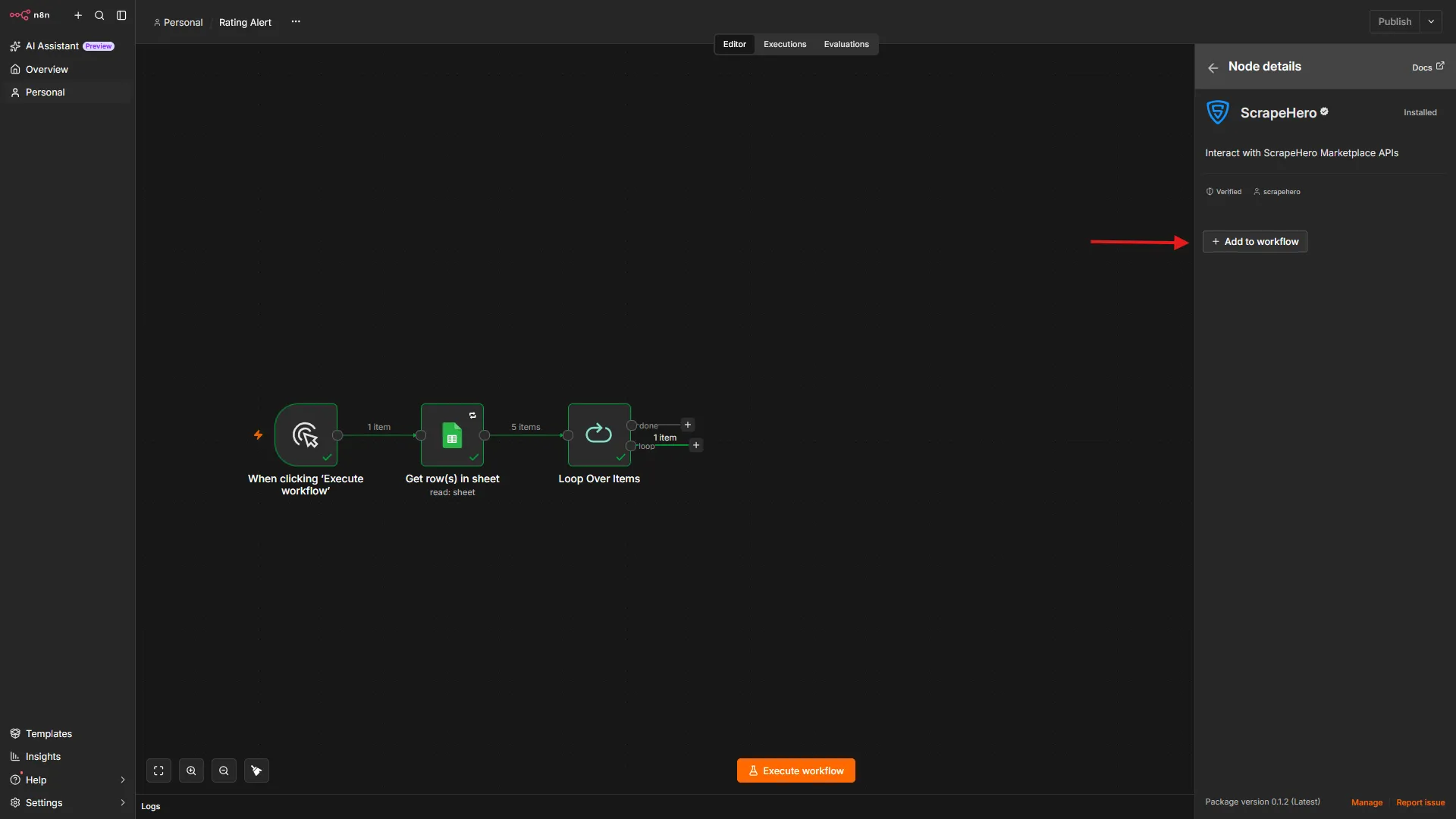Expand the Settings submenu chevron

coord(123,802)
